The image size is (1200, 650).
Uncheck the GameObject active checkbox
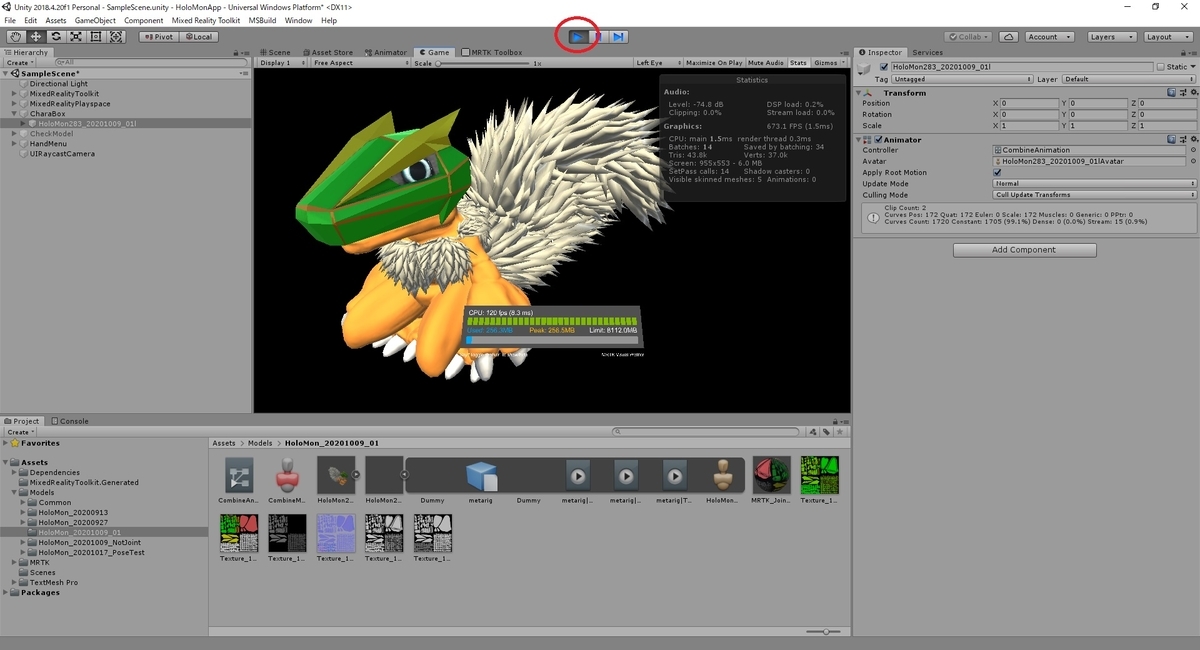pyautogui.click(x=883, y=67)
